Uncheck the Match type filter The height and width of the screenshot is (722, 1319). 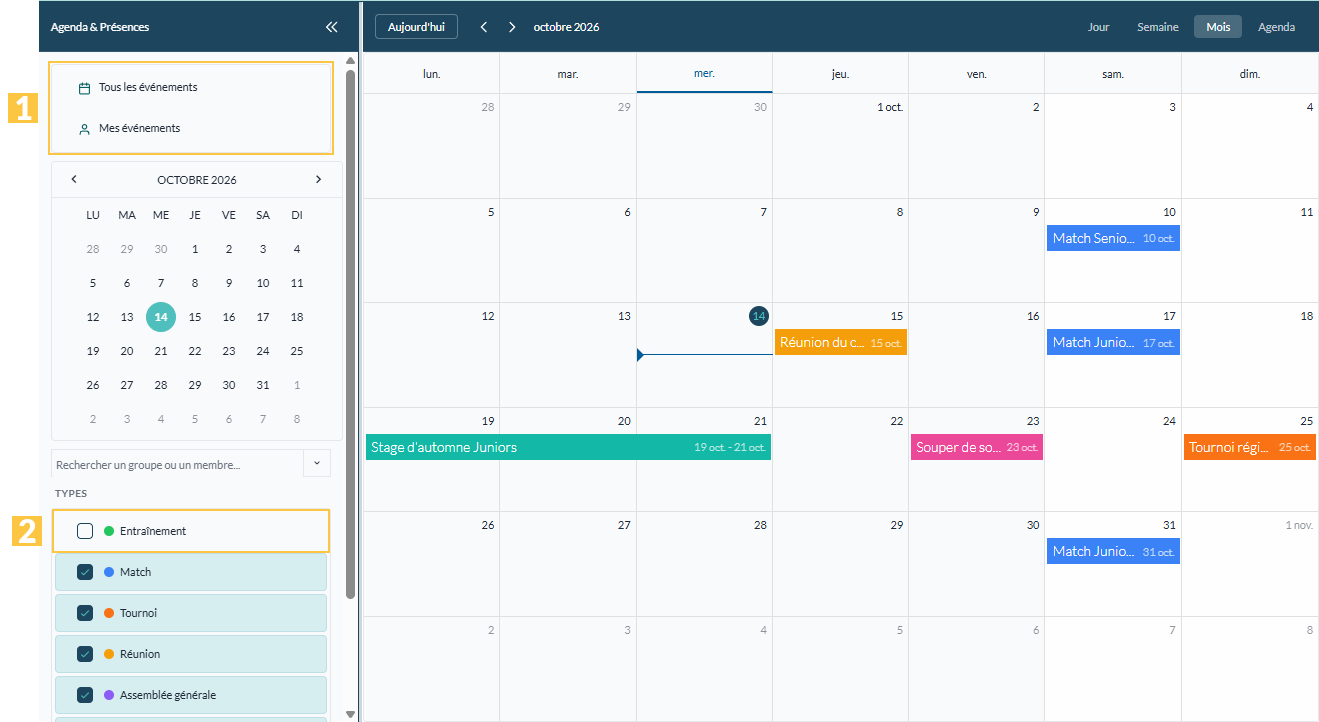click(85, 572)
